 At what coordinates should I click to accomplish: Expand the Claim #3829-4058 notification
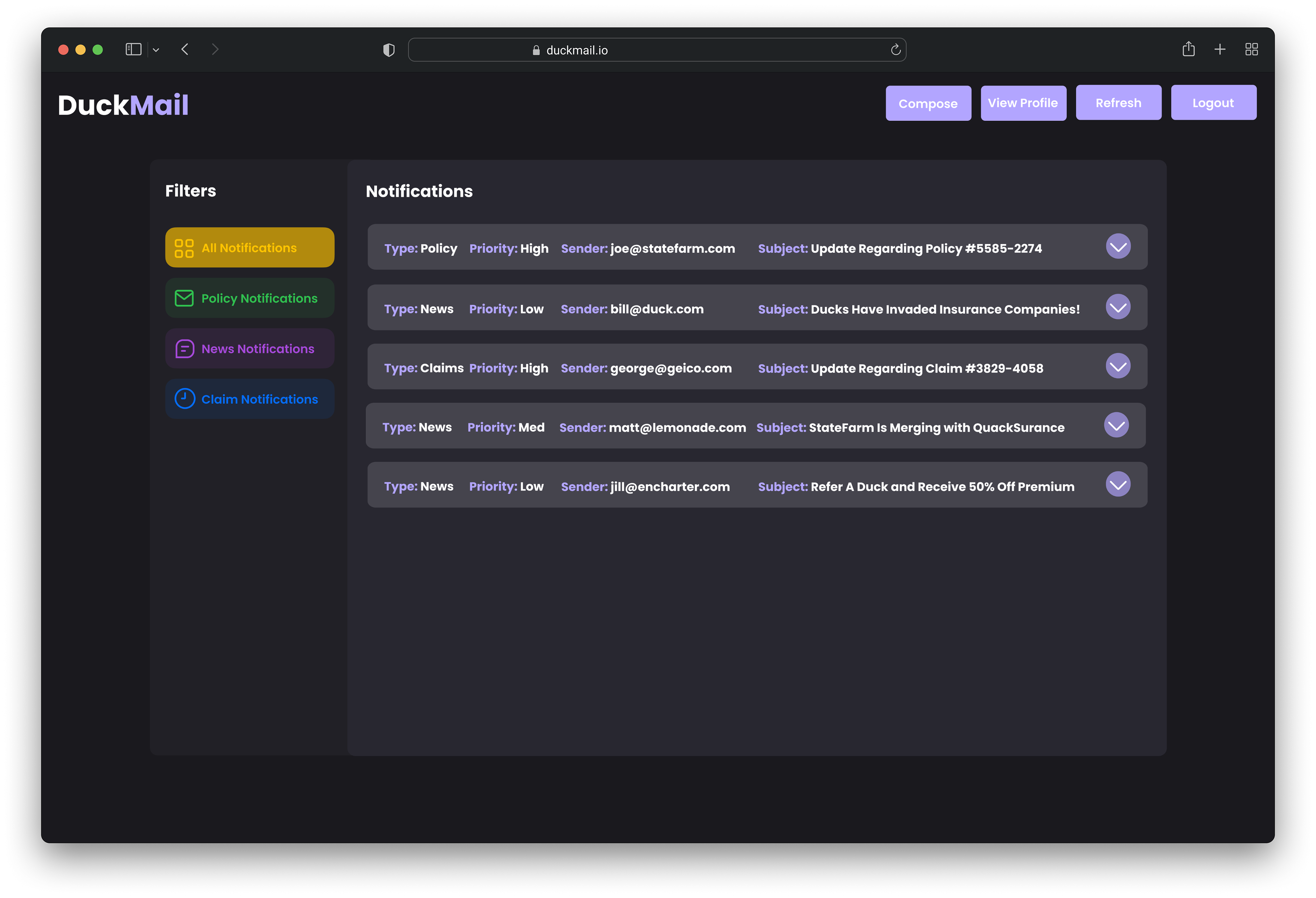(x=1118, y=366)
